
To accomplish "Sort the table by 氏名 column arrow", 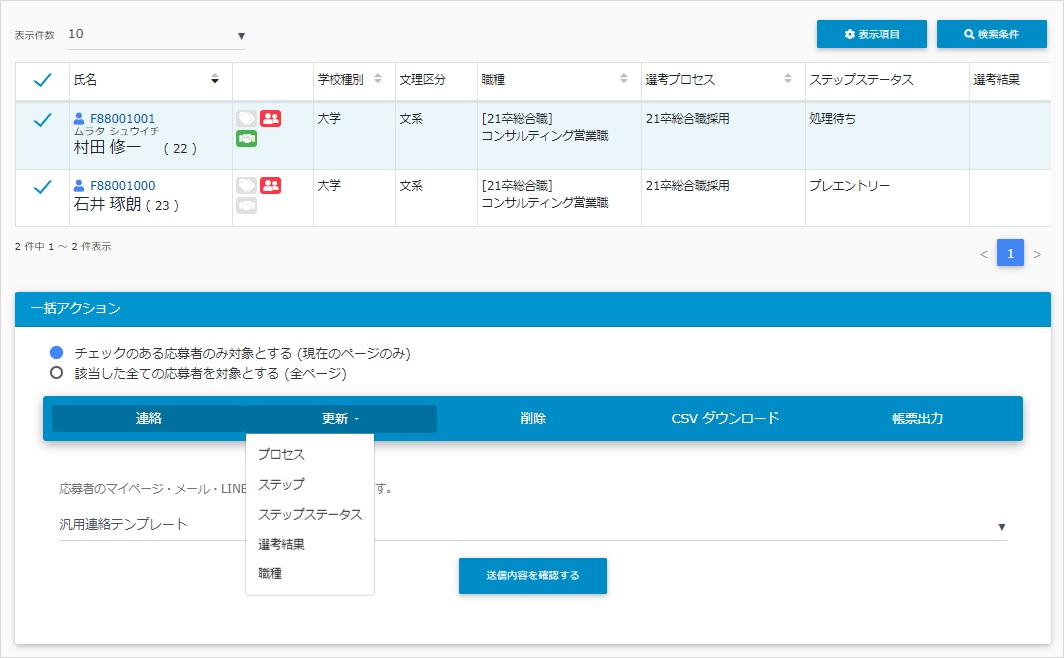I will [x=214, y=80].
